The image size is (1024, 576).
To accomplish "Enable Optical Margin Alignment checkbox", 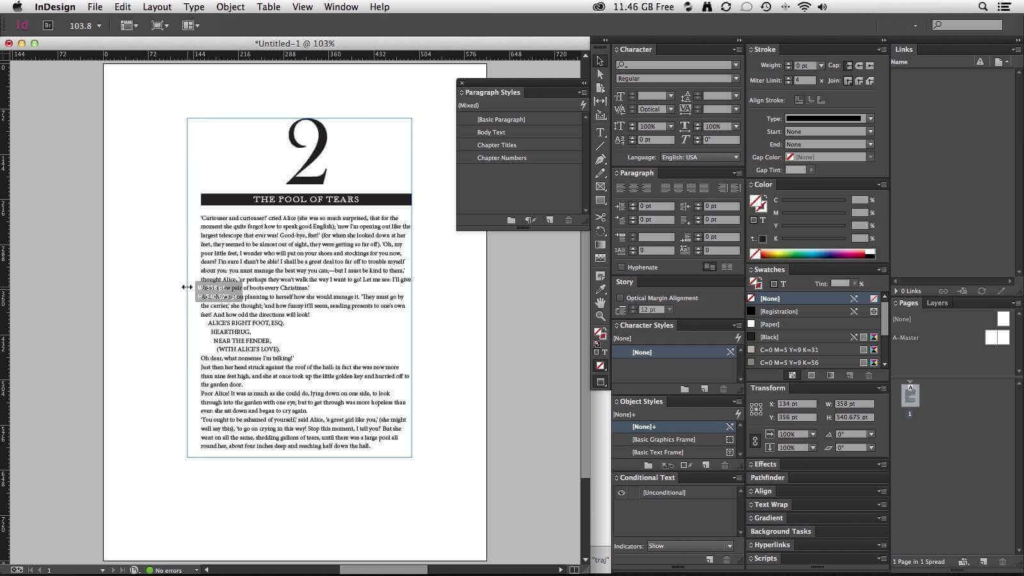I will click(620, 298).
